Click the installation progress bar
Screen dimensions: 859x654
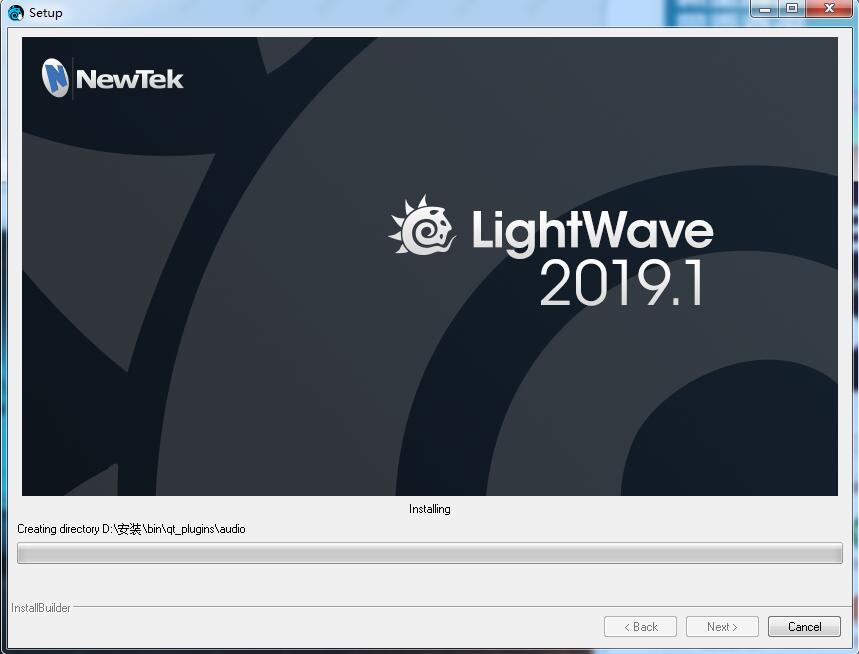click(x=429, y=551)
